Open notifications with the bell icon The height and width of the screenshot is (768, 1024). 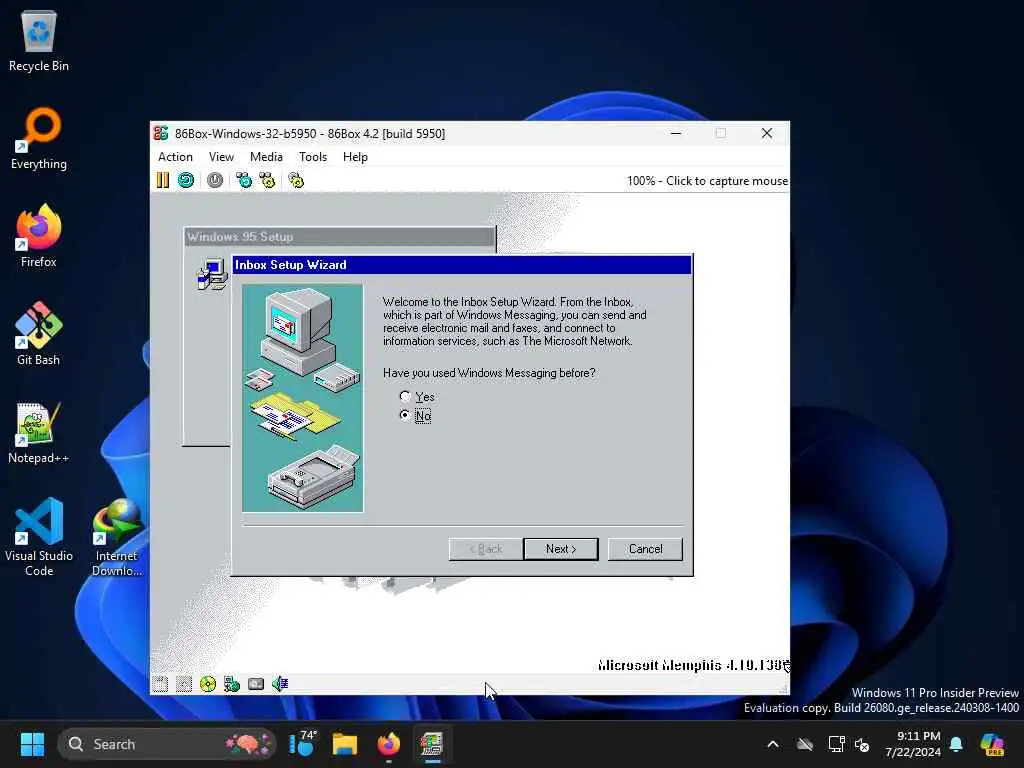[956, 744]
